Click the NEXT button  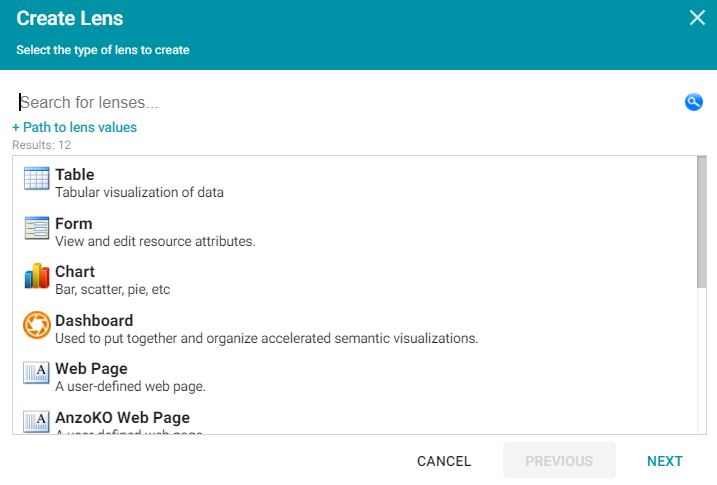pyautogui.click(x=664, y=461)
